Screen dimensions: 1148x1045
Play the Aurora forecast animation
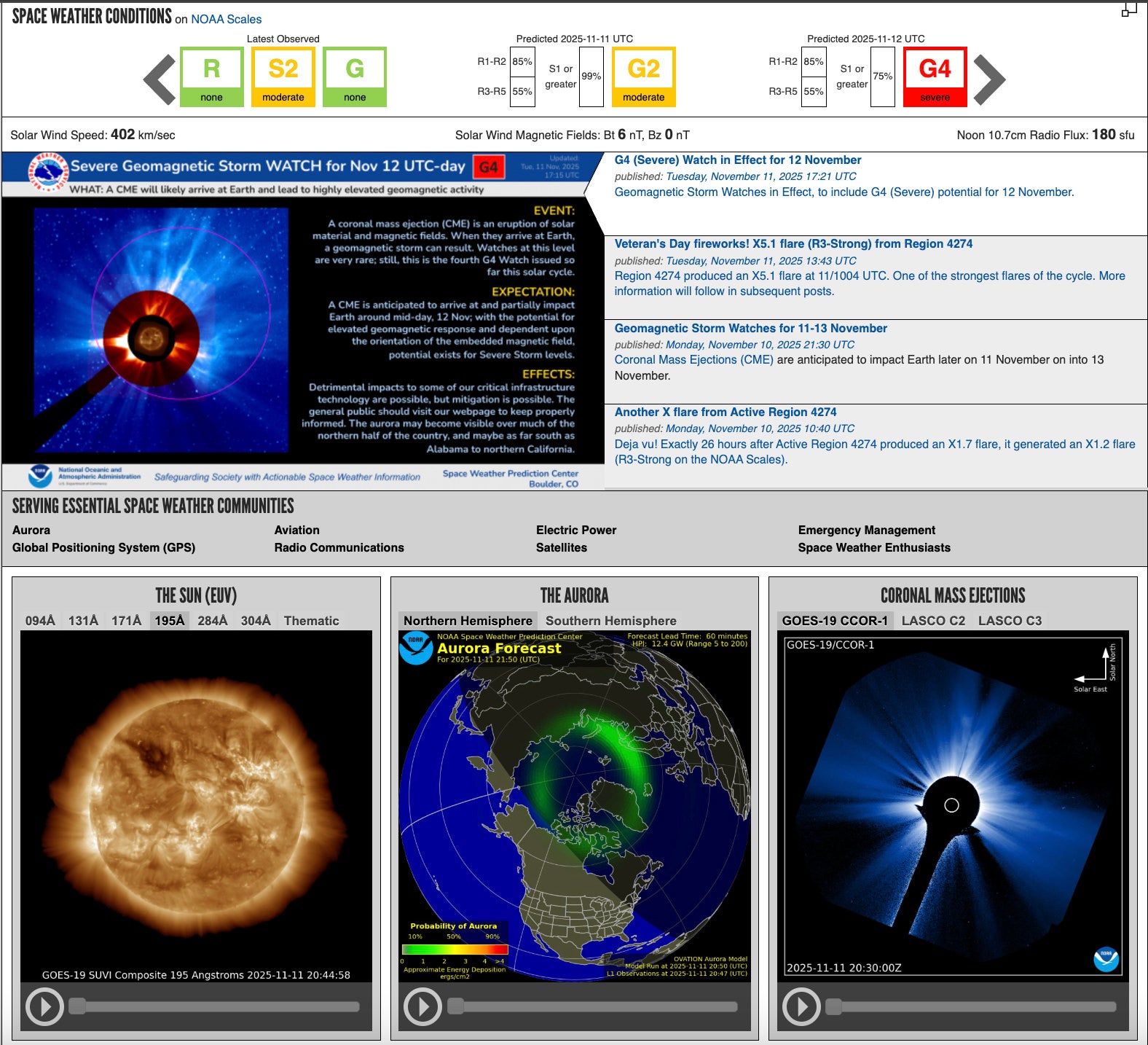pyautogui.click(x=422, y=1006)
